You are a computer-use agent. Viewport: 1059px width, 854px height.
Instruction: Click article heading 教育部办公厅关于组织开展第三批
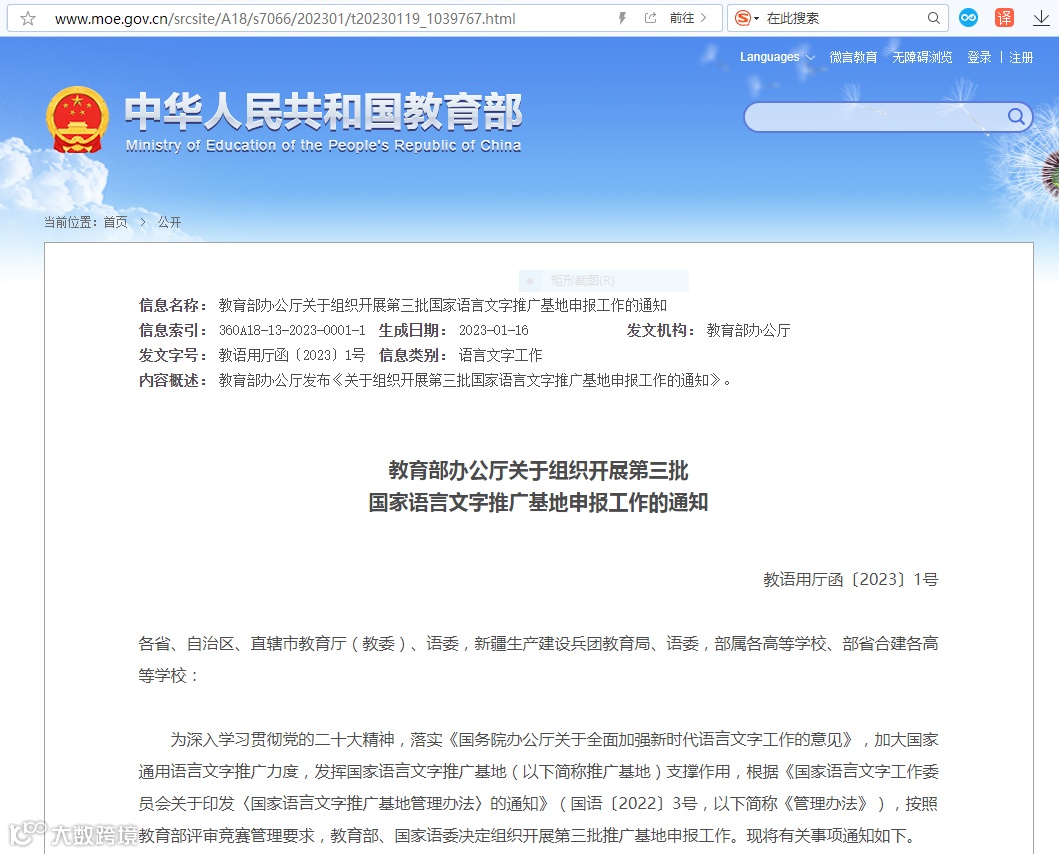click(x=538, y=470)
